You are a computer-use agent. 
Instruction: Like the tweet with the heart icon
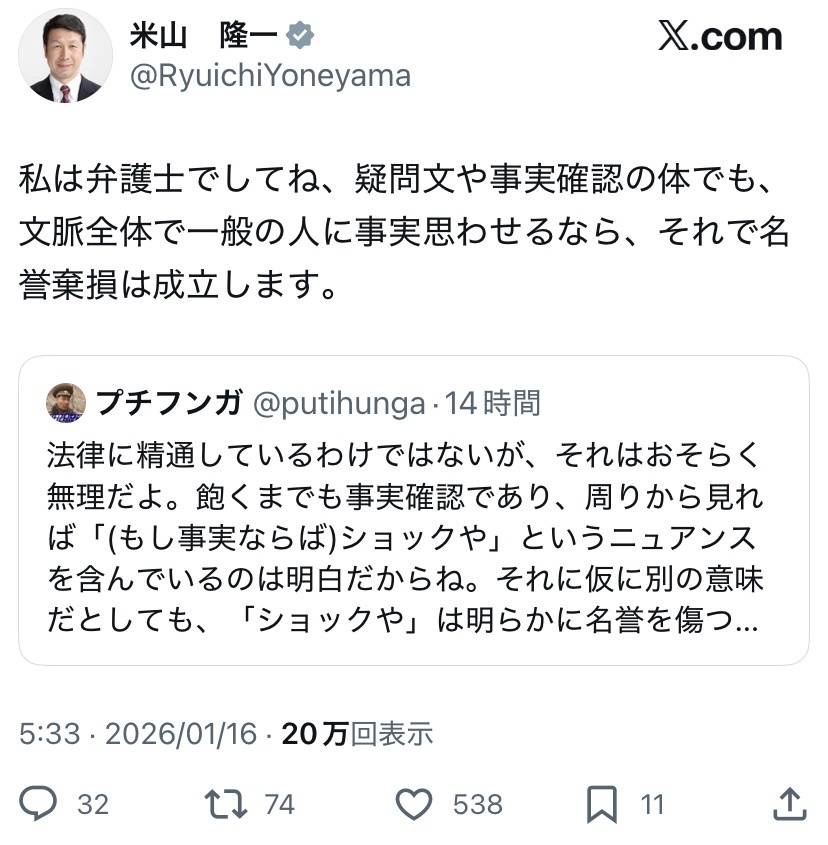pyautogui.click(x=413, y=803)
